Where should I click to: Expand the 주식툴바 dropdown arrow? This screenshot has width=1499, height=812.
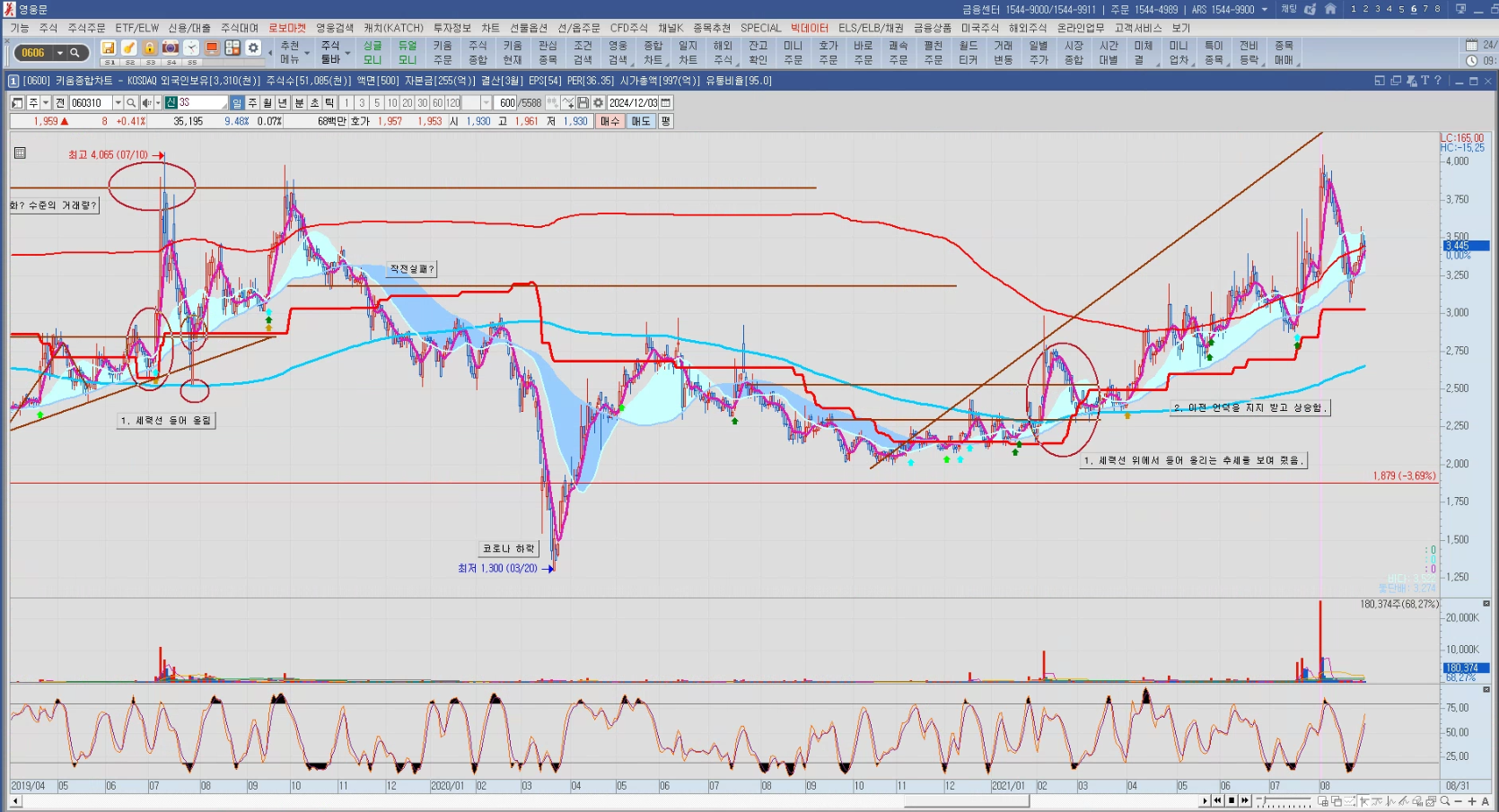click(347, 53)
